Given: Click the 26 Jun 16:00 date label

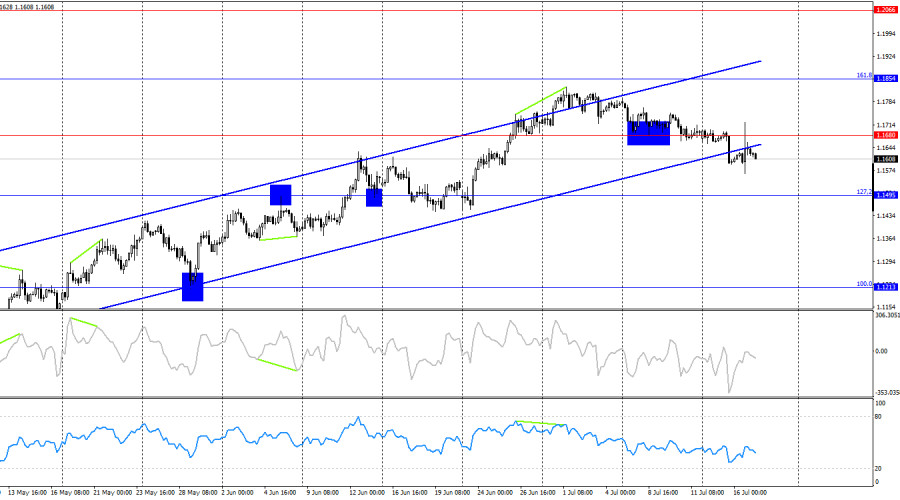Looking at the screenshot, I should click(538, 493).
